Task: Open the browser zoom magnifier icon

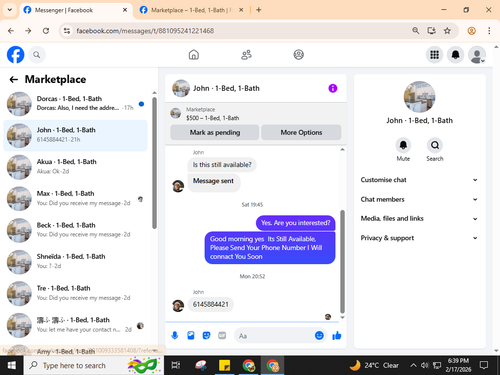Action: [x=415, y=31]
